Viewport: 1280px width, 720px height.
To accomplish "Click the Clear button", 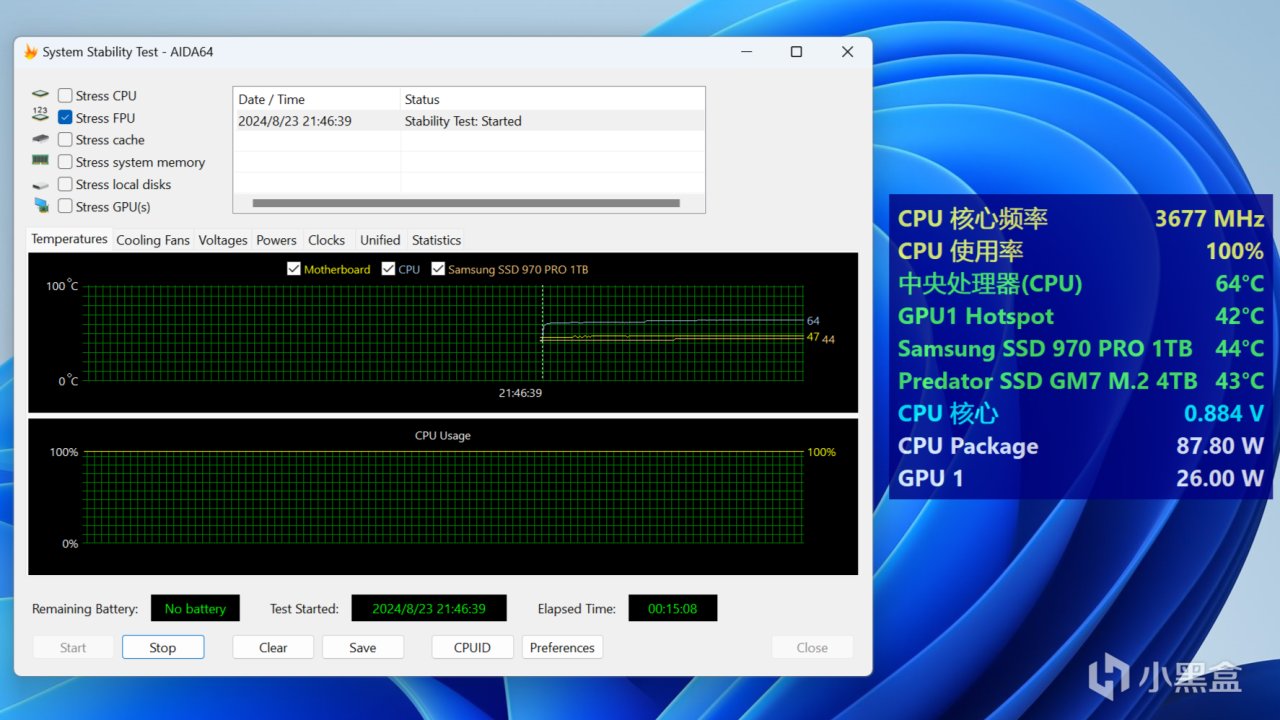I will (273, 647).
